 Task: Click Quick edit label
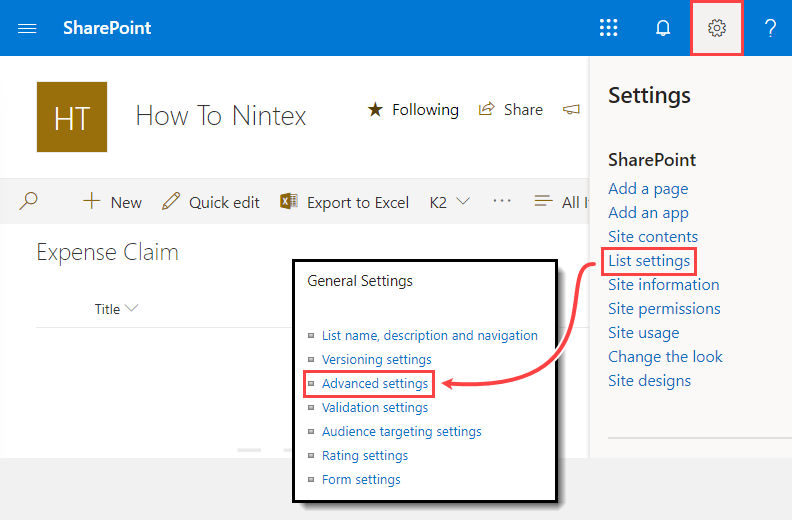[x=224, y=203]
